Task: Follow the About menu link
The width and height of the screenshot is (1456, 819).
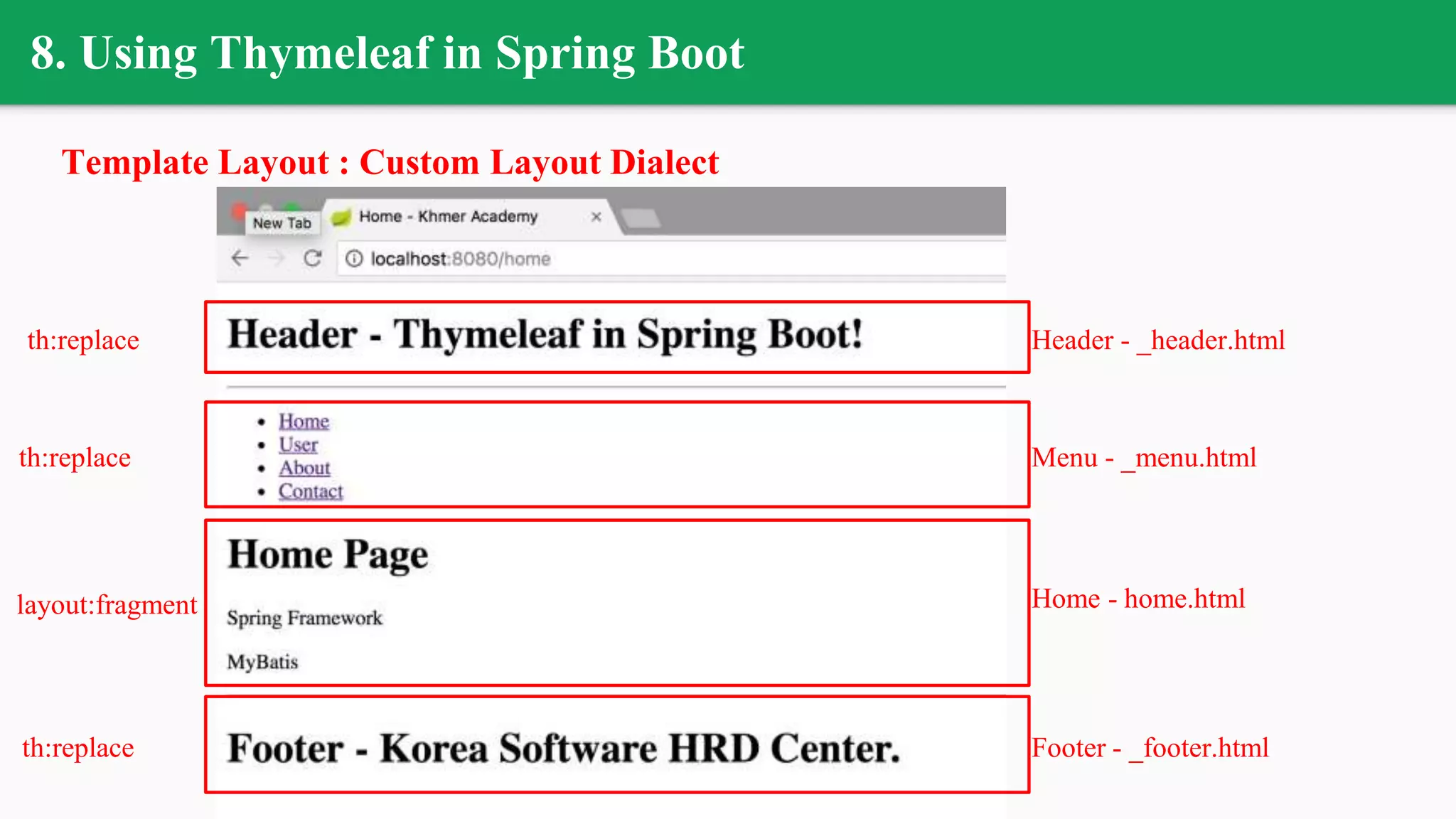Action: pyautogui.click(x=304, y=469)
